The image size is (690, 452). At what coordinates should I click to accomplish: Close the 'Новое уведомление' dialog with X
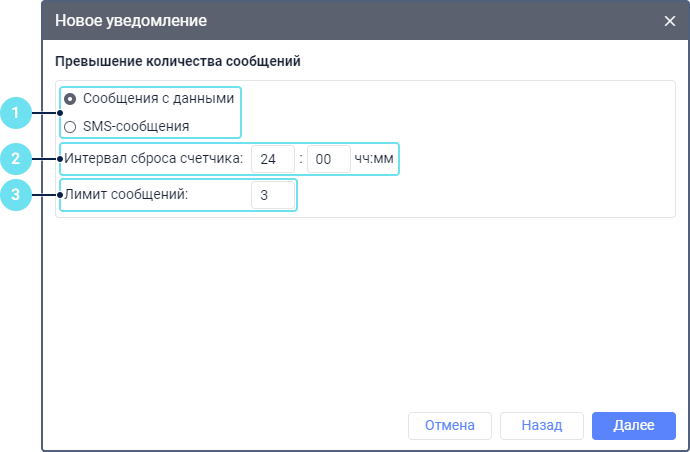(x=670, y=21)
